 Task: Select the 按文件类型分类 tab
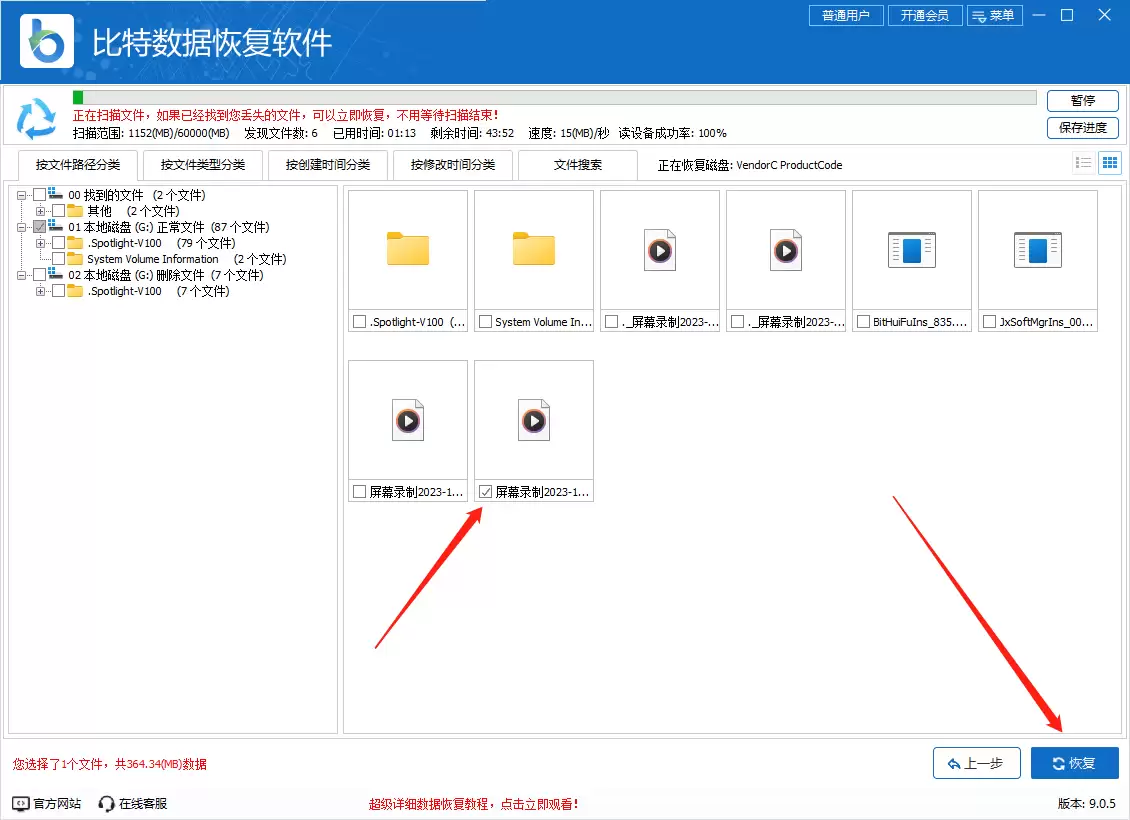(203, 165)
